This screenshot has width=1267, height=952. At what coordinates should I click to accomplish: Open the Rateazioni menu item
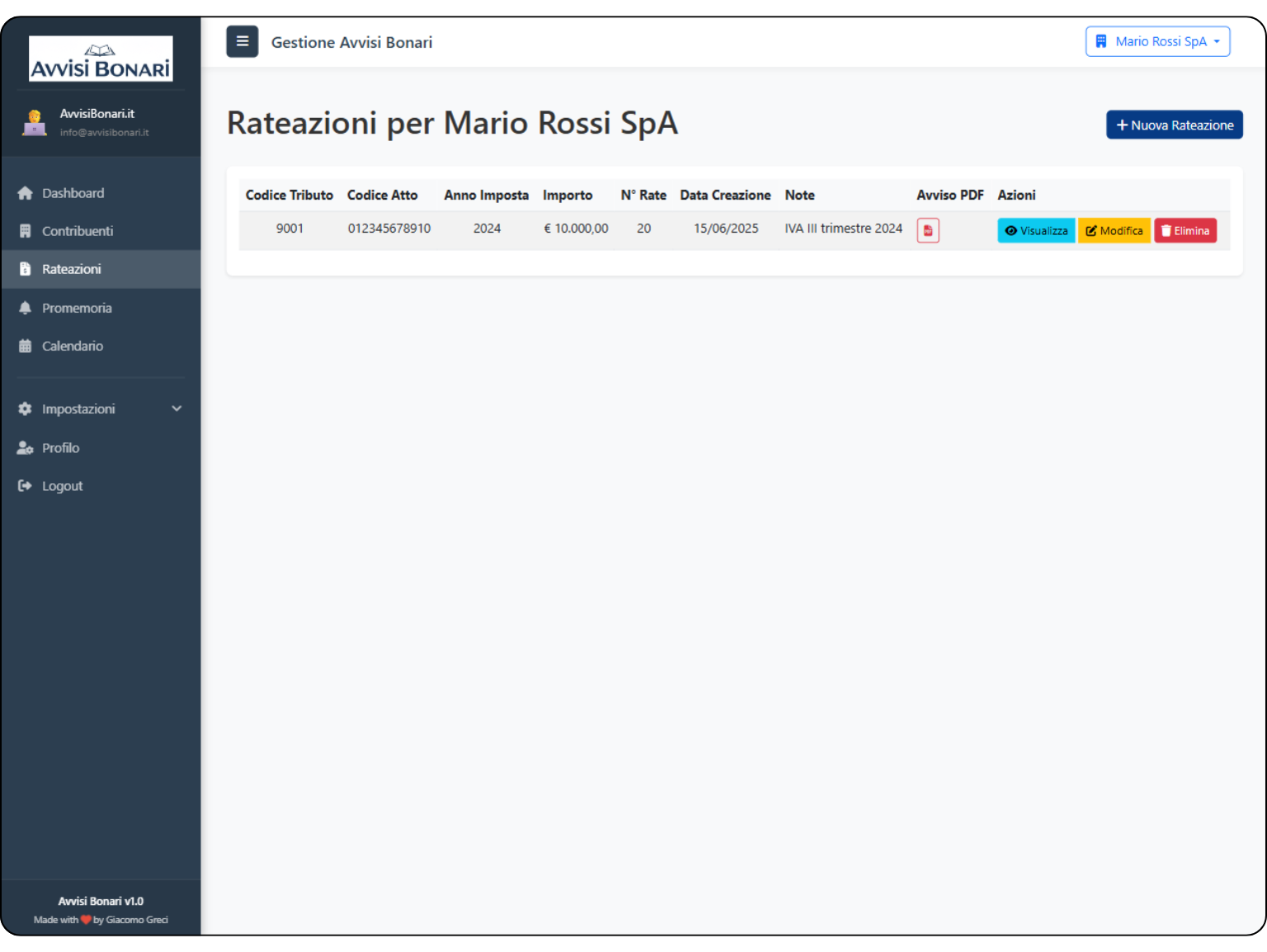click(72, 269)
